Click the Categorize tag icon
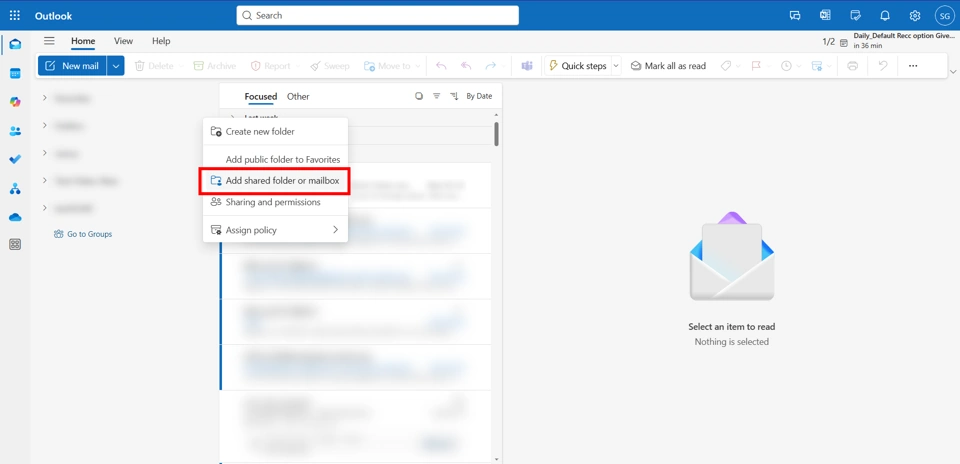Image resolution: width=960 pixels, height=464 pixels. 726,65
